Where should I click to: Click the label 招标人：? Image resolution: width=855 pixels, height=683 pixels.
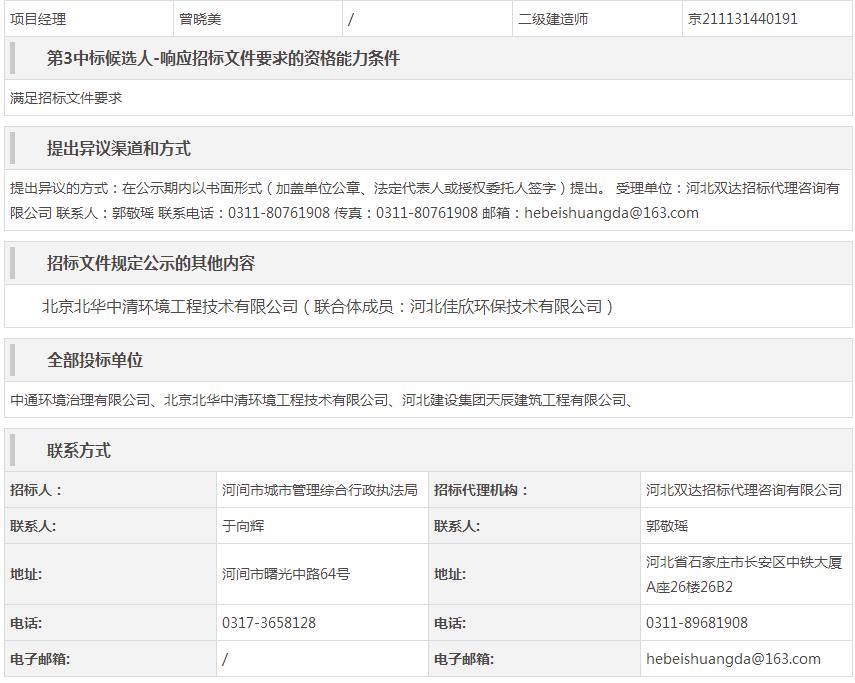[x=37, y=490]
